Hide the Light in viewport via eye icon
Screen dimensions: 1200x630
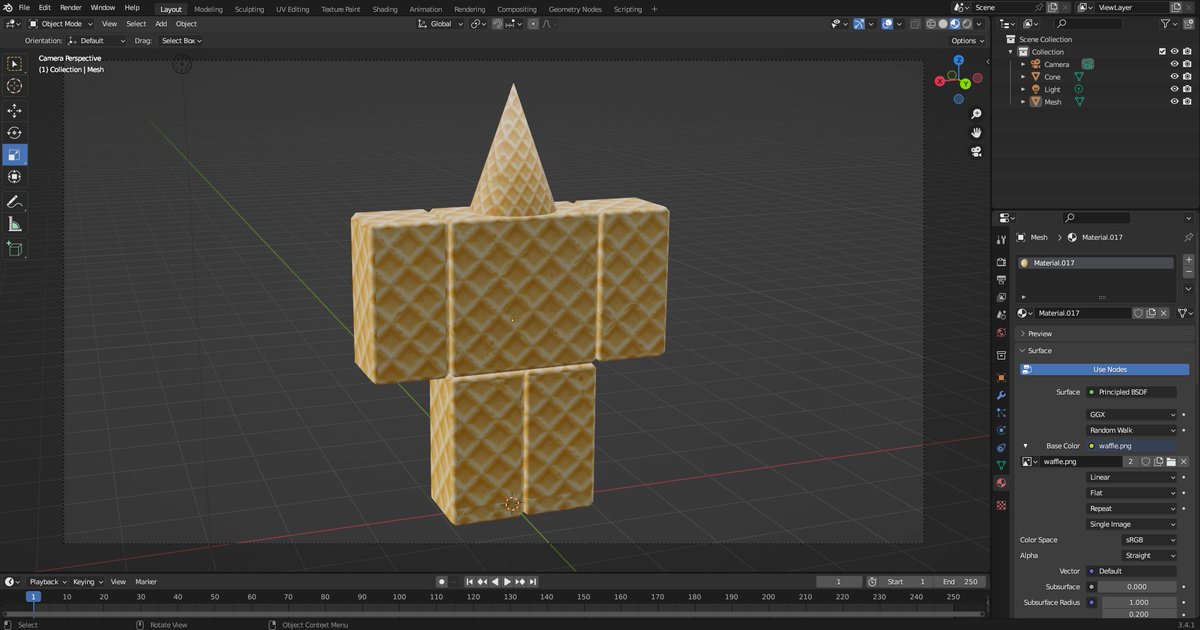tap(1175, 89)
